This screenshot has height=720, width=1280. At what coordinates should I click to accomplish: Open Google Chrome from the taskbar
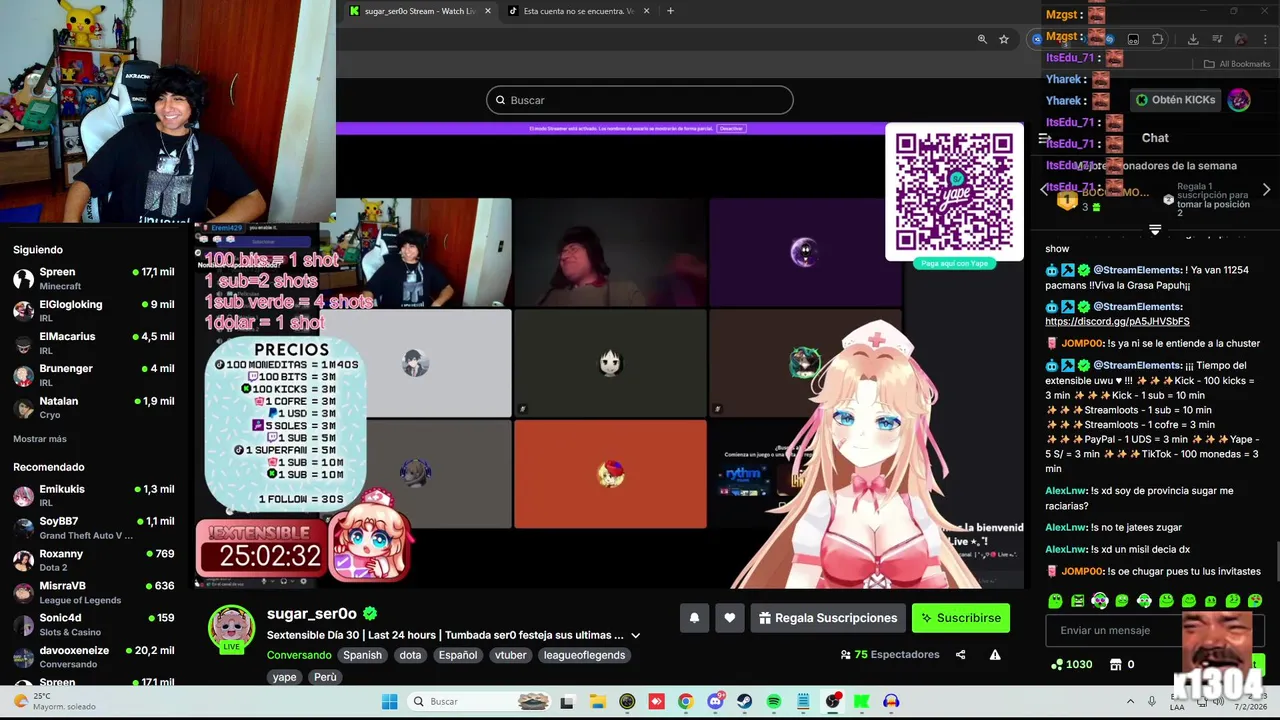pos(685,701)
